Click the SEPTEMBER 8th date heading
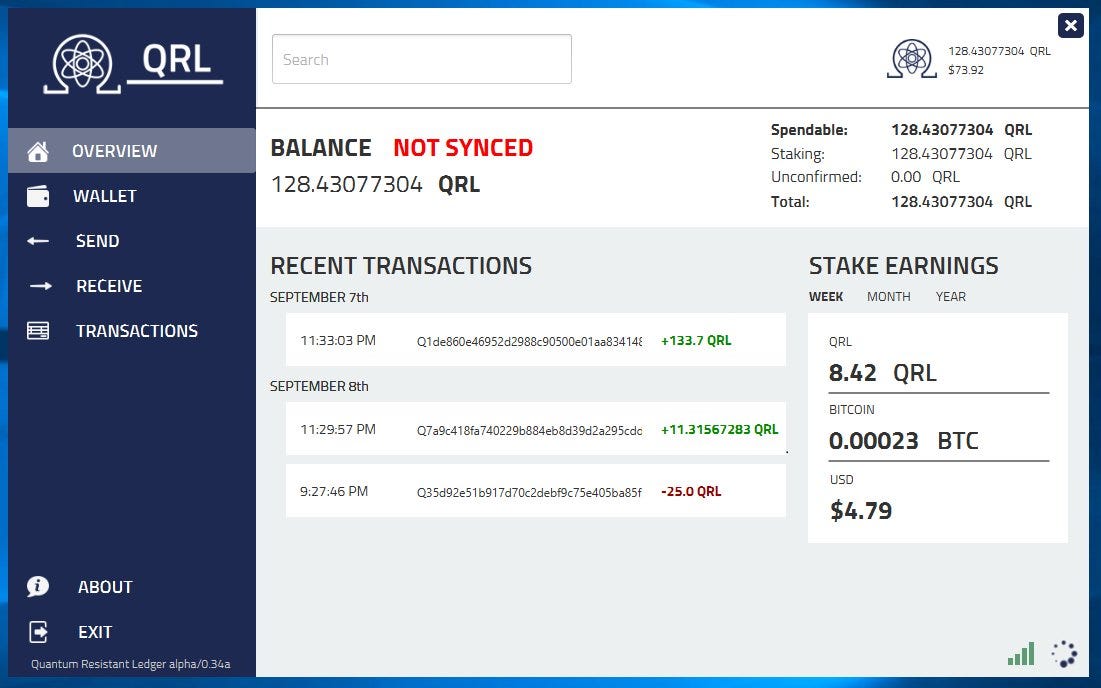1101x688 pixels. click(319, 386)
